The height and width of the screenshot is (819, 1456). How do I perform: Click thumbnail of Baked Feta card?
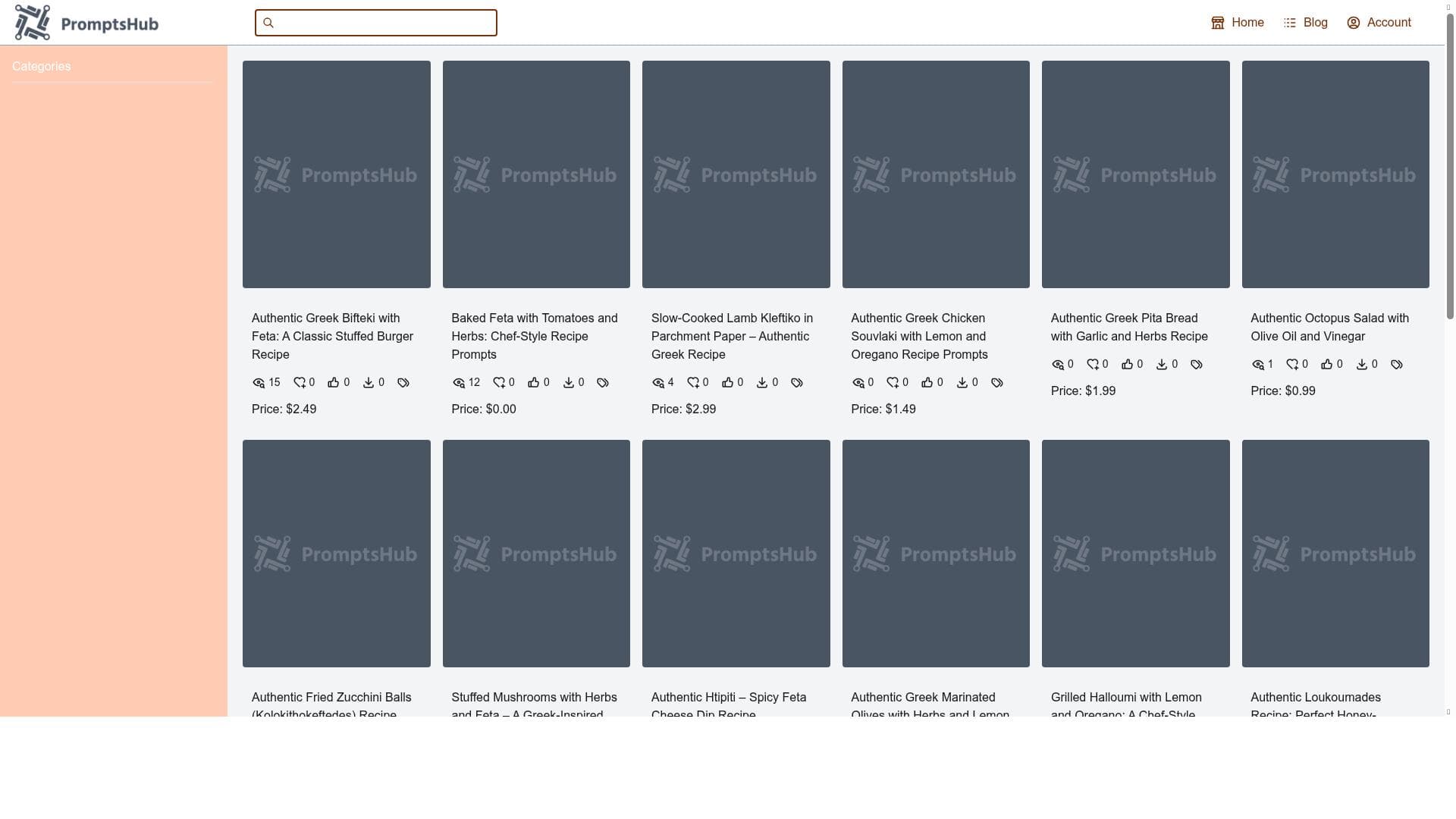pos(536,174)
